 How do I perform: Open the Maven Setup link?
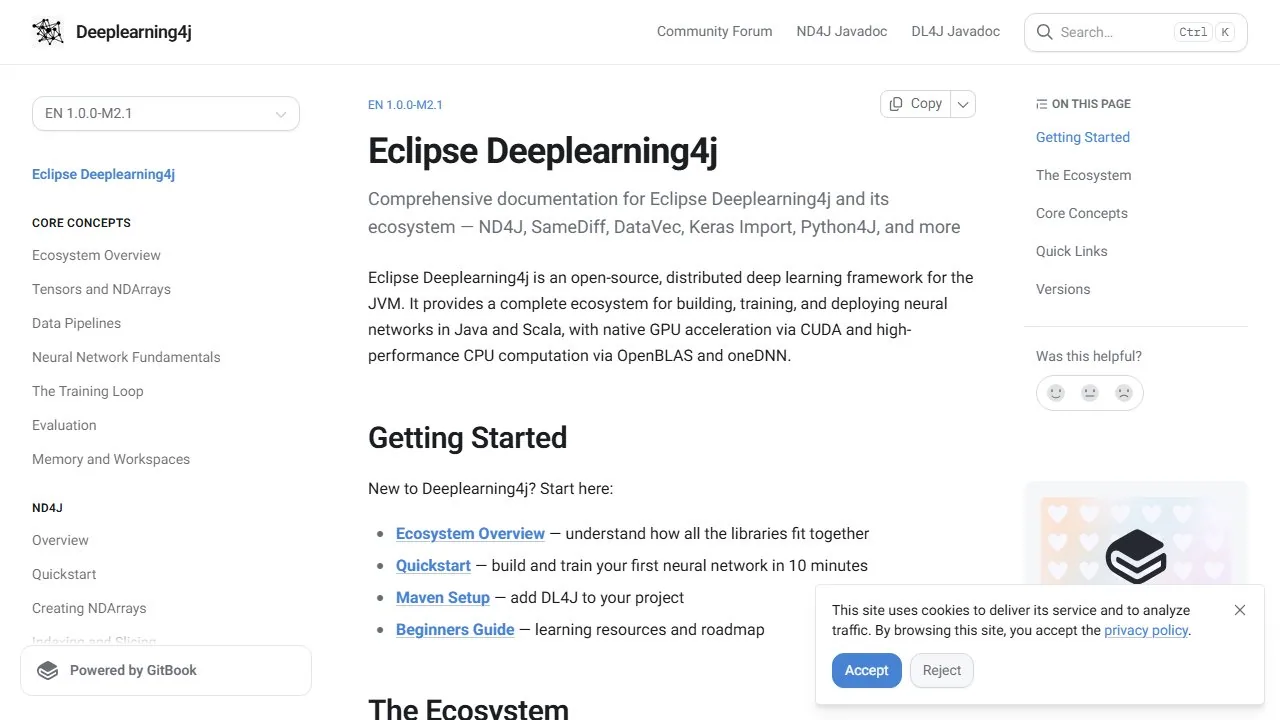click(443, 598)
